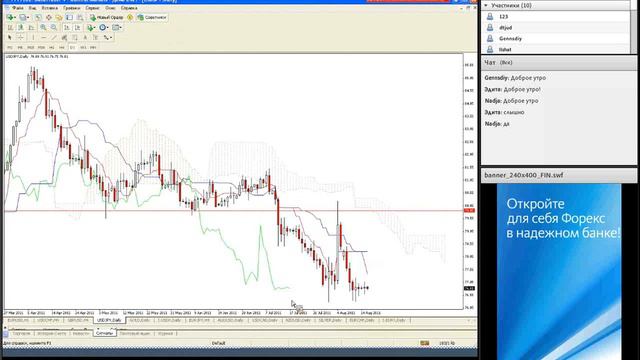Screen dimensions: 640x360
Task: Switch chart to line chart mode
Action: click(x=31, y=27)
